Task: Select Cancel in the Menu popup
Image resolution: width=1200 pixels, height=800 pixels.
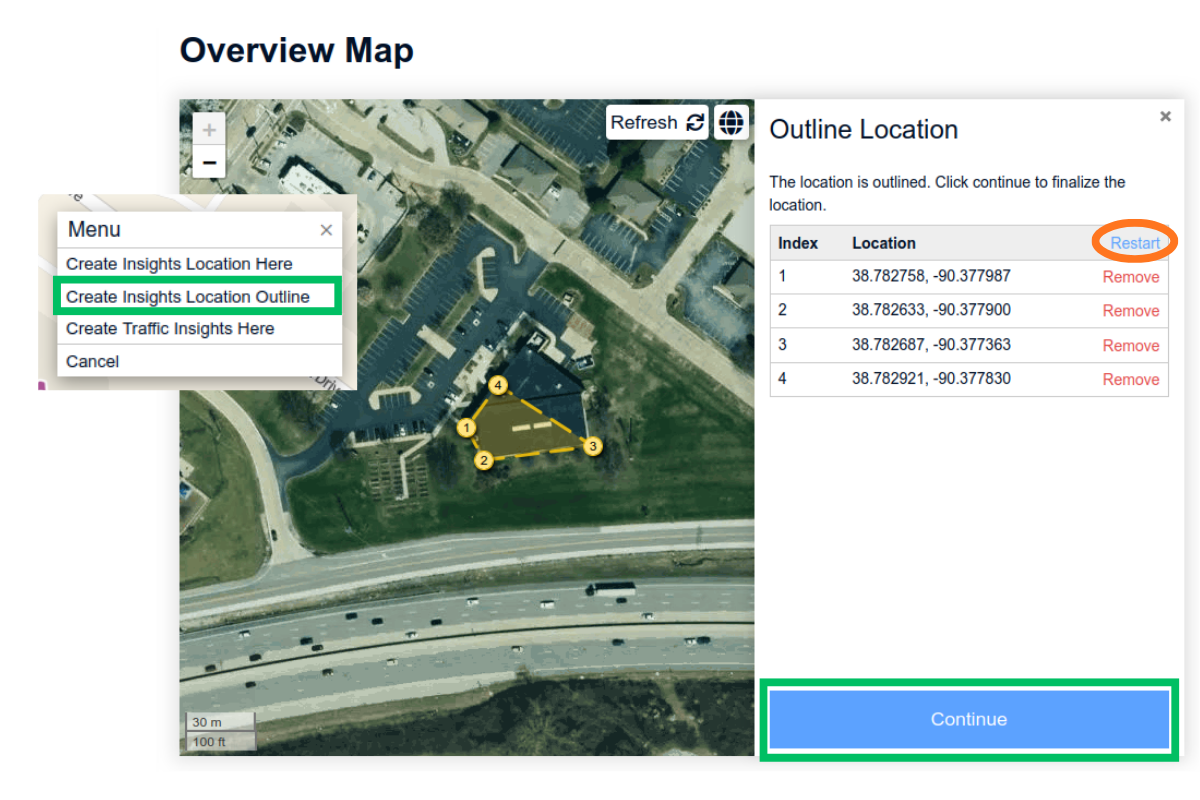Action: pyautogui.click(x=92, y=361)
